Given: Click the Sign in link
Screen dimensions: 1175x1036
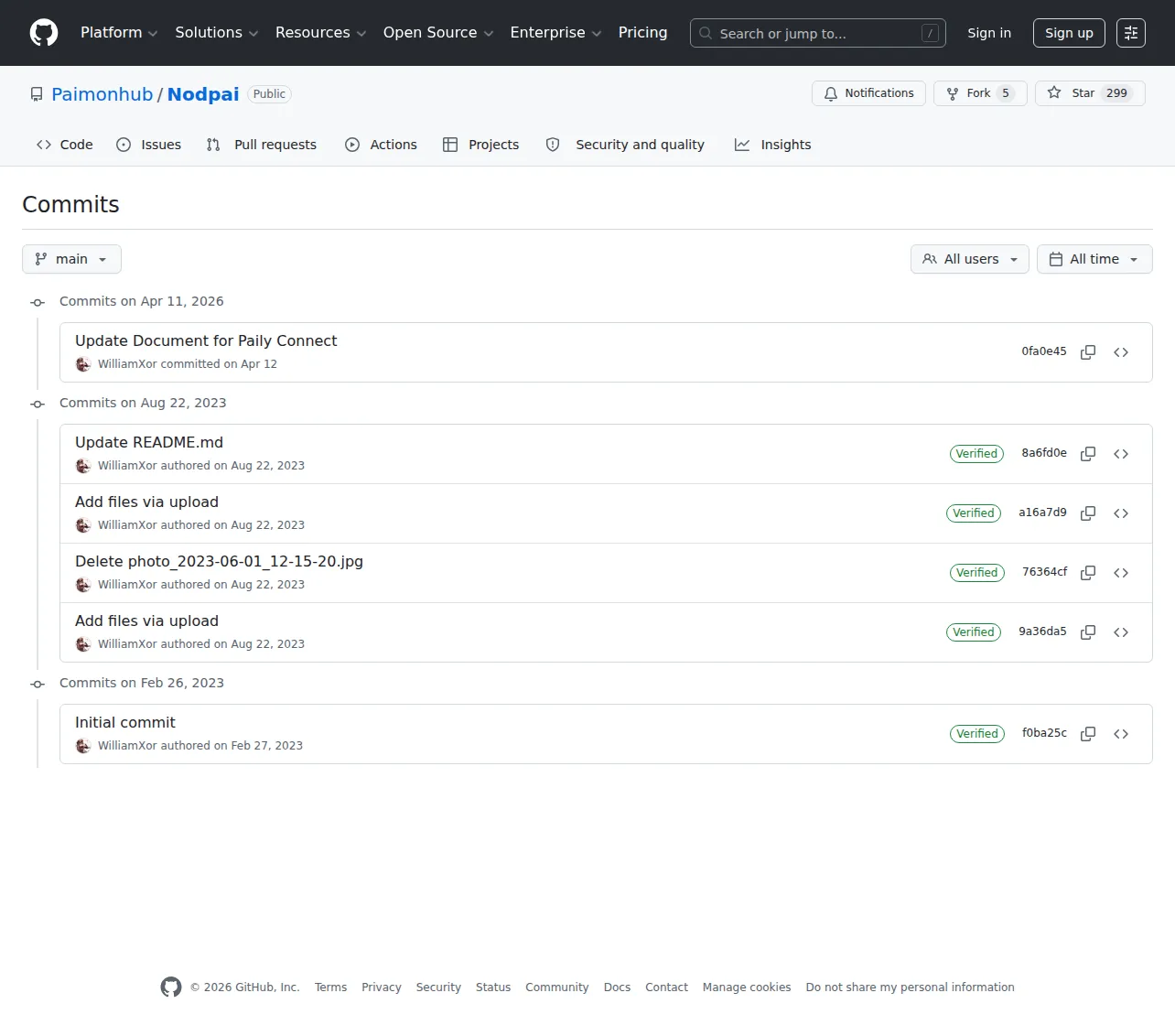Looking at the screenshot, I should pyautogui.click(x=989, y=33).
